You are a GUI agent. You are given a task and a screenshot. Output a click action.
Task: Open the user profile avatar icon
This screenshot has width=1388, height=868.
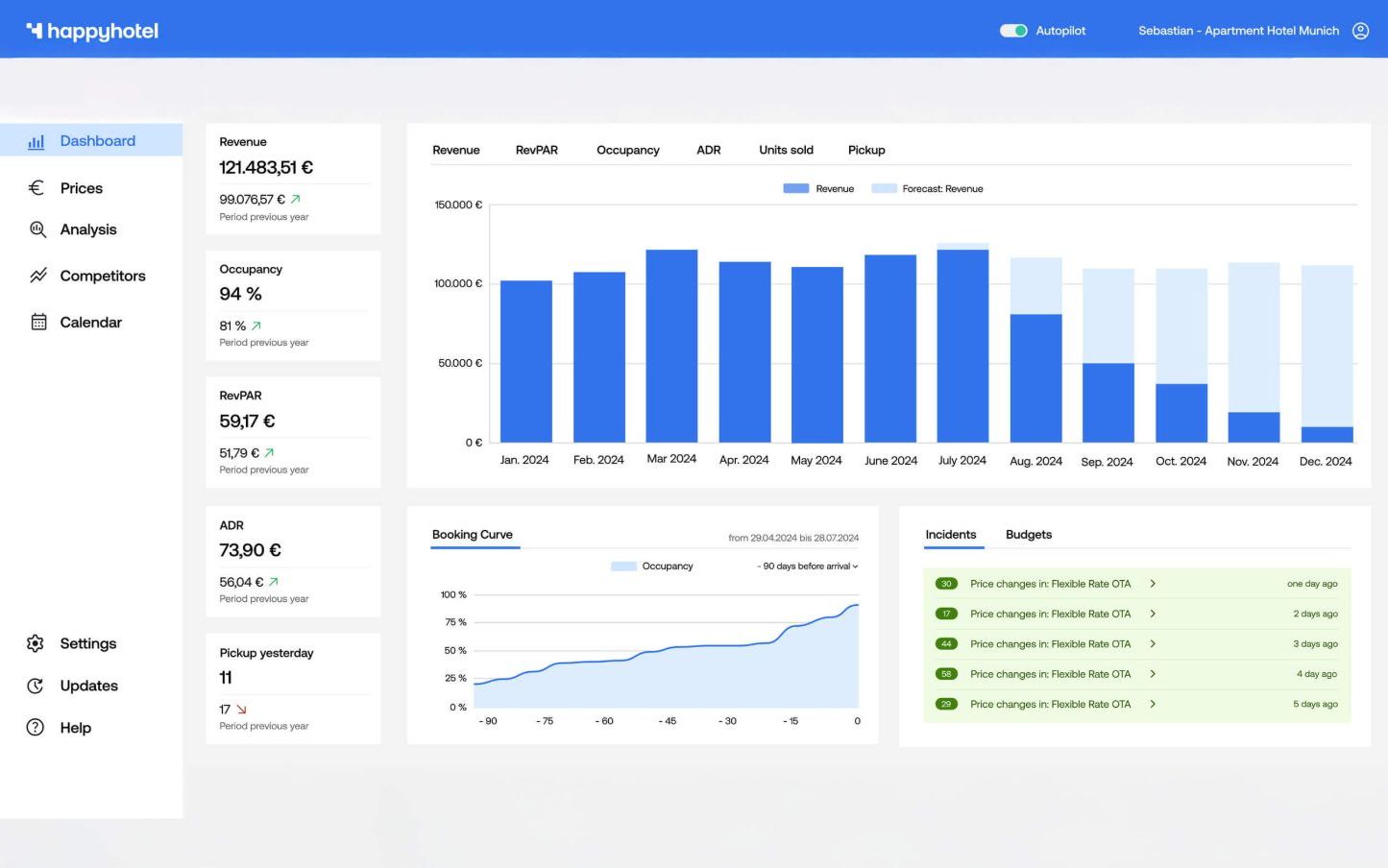(1360, 31)
